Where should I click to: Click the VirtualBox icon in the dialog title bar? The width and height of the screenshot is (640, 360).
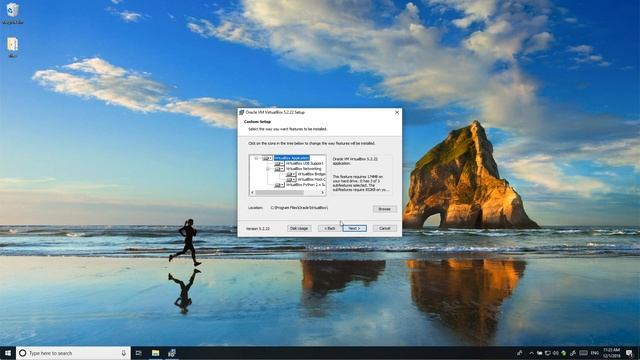click(x=241, y=112)
